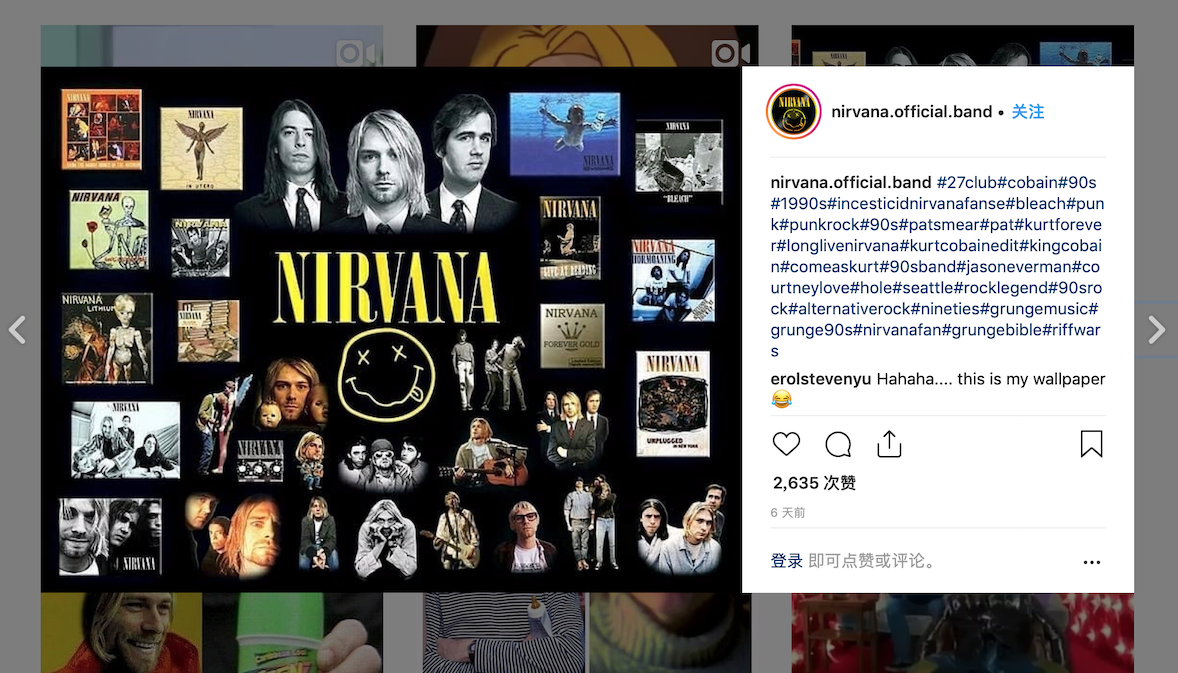Follow the account via 关注 link
Image resolution: width=1178 pixels, height=673 pixels.
pos(1028,112)
